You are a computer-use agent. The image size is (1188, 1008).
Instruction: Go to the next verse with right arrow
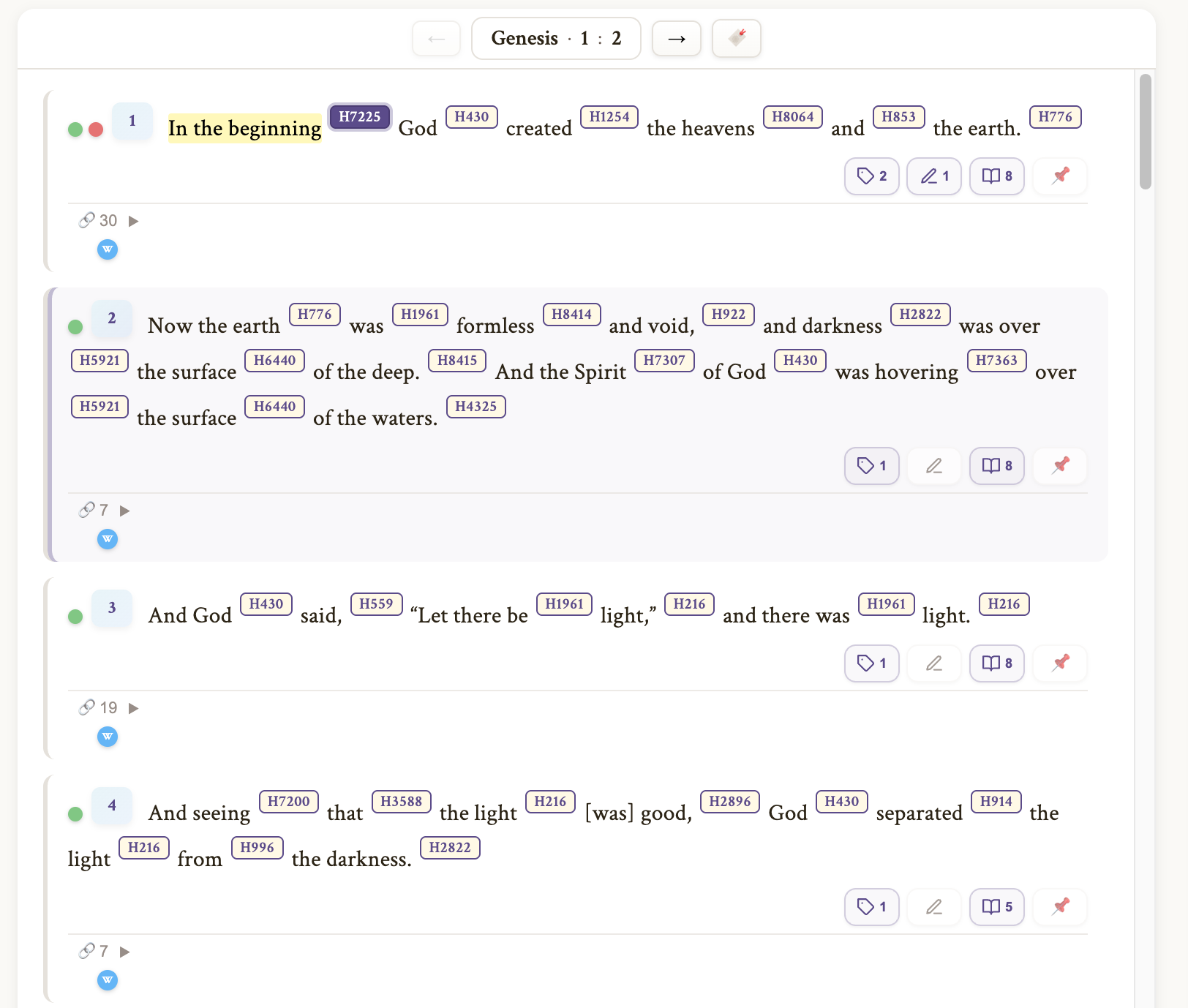pos(676,38)
